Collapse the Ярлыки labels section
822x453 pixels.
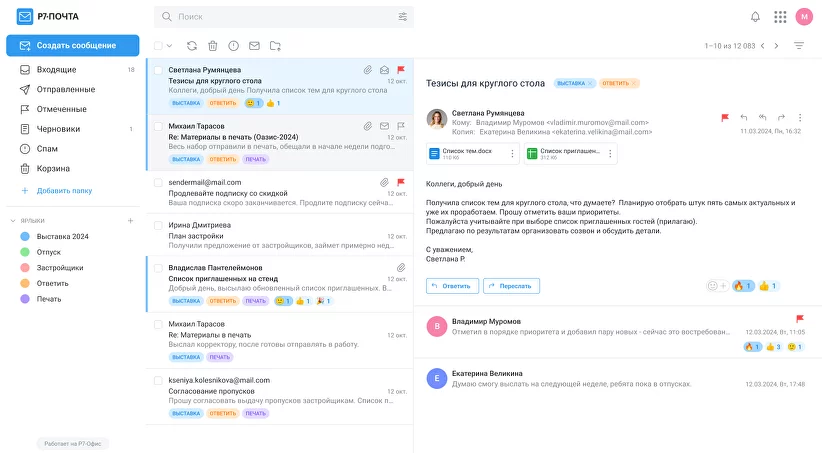13,220
